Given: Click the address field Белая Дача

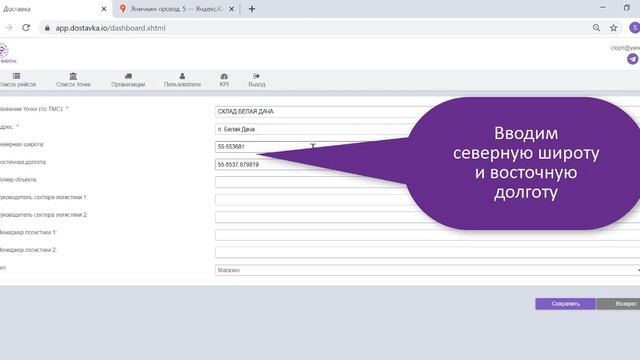Looking at the screenshot, I should [427, 129].
